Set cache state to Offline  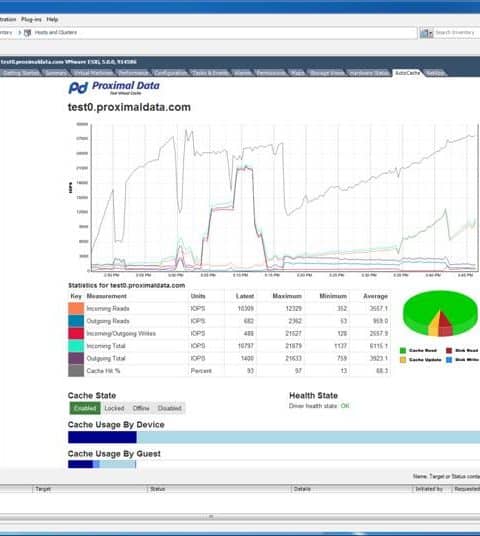pyautogui.click(x=141, y=408)
